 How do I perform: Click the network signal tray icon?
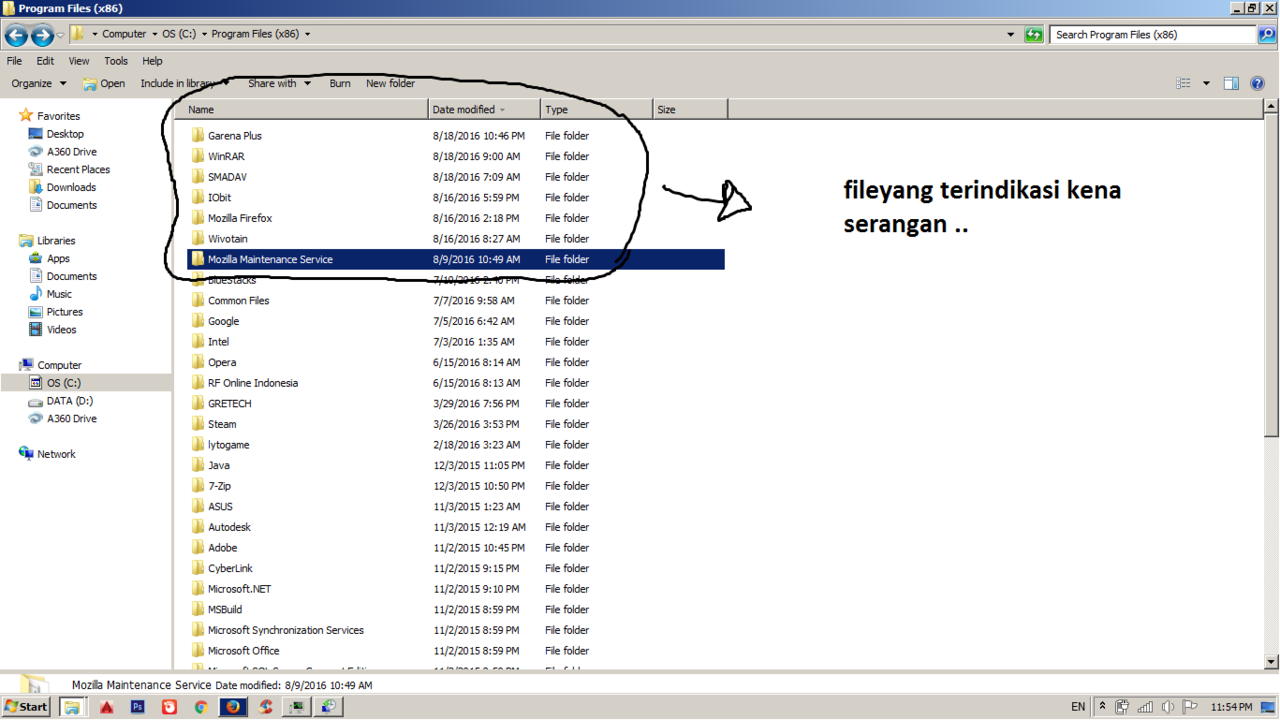click(1146, 707)
